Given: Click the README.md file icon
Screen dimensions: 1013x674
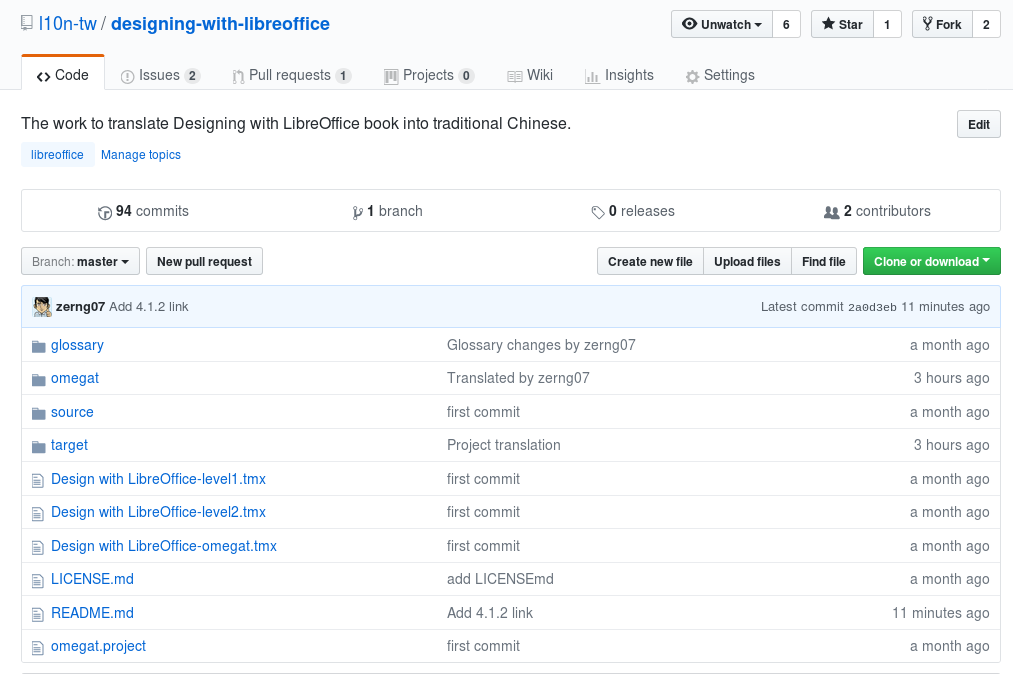Looking at the screenshot, I should [x=39, y=613].
